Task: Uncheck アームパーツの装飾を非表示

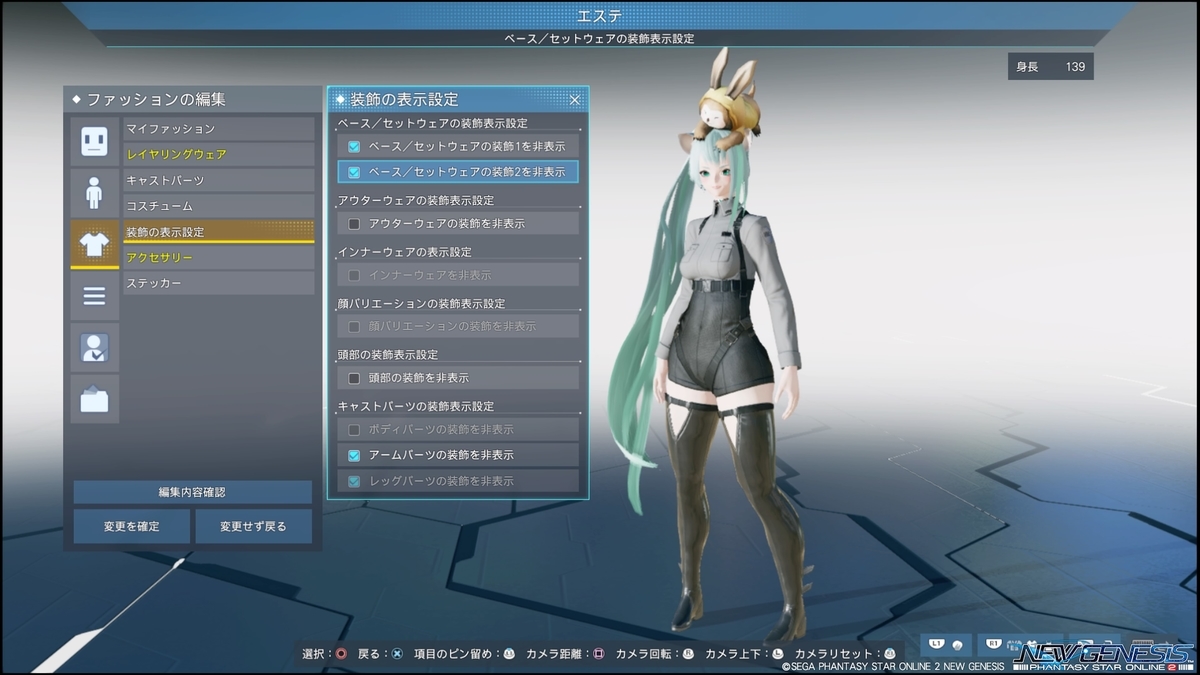Action: 354,455
